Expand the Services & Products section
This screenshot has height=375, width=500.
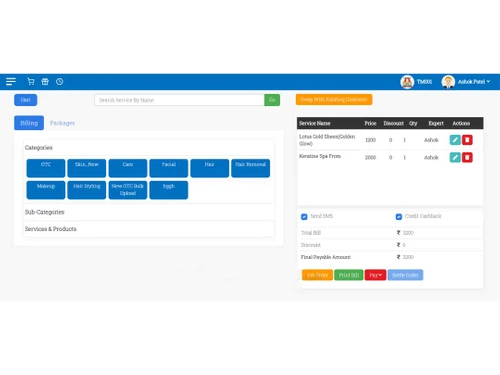[149, 229]
